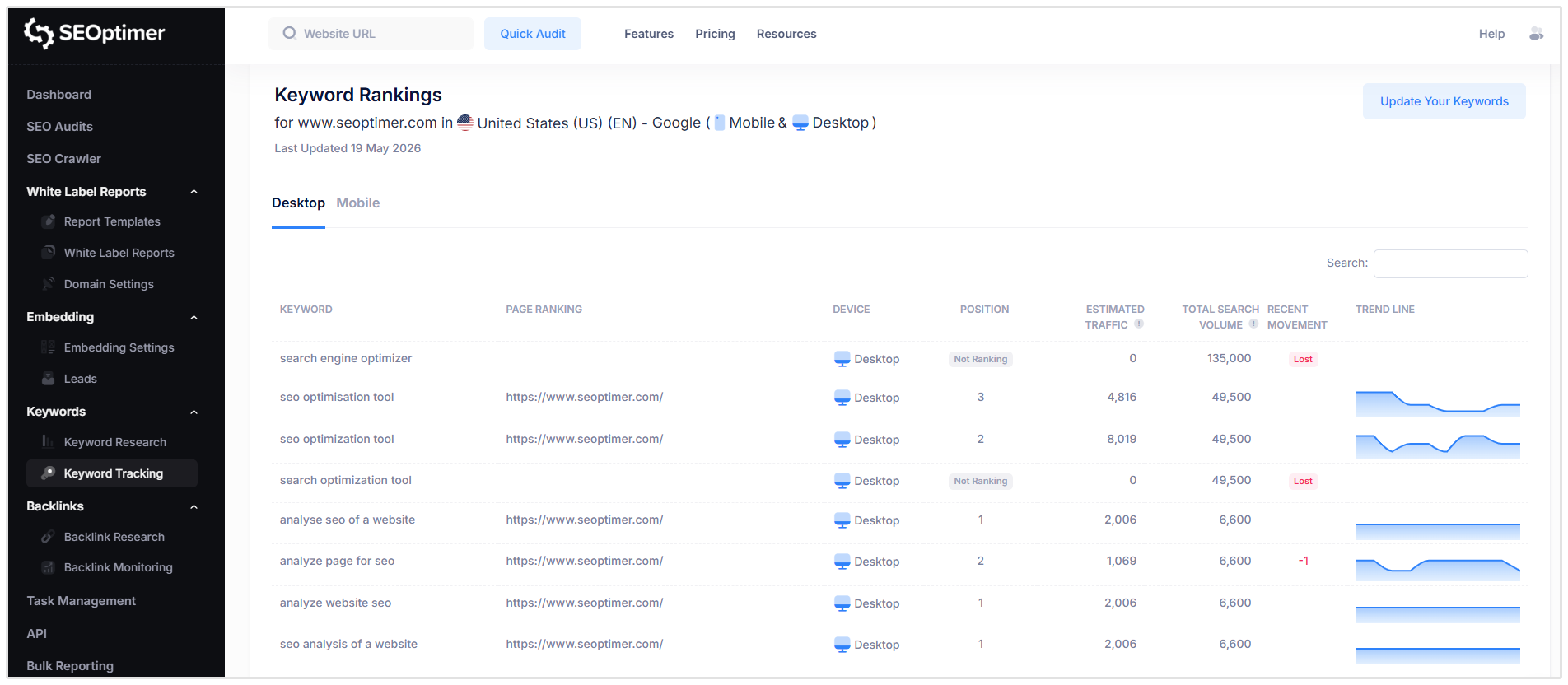Click the Estimated Traffic info icon
Image resolution: width=1568 pixels, height=685 pixels.
(x=1139, y=324)
